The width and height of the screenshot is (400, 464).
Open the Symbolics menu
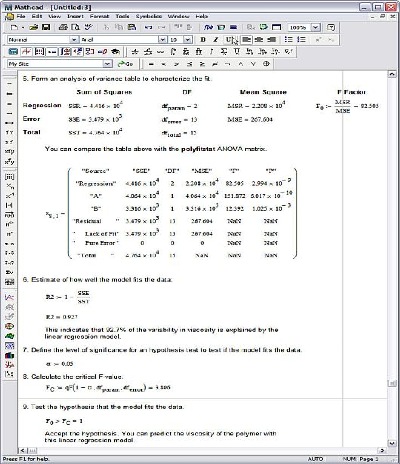pos(149,16)
